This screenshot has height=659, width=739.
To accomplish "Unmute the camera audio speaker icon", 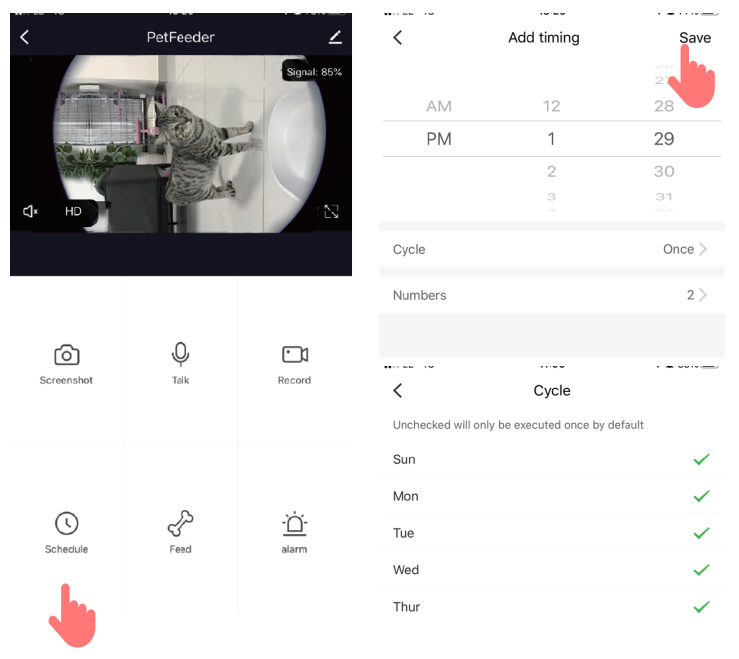I will coord(31,211).
